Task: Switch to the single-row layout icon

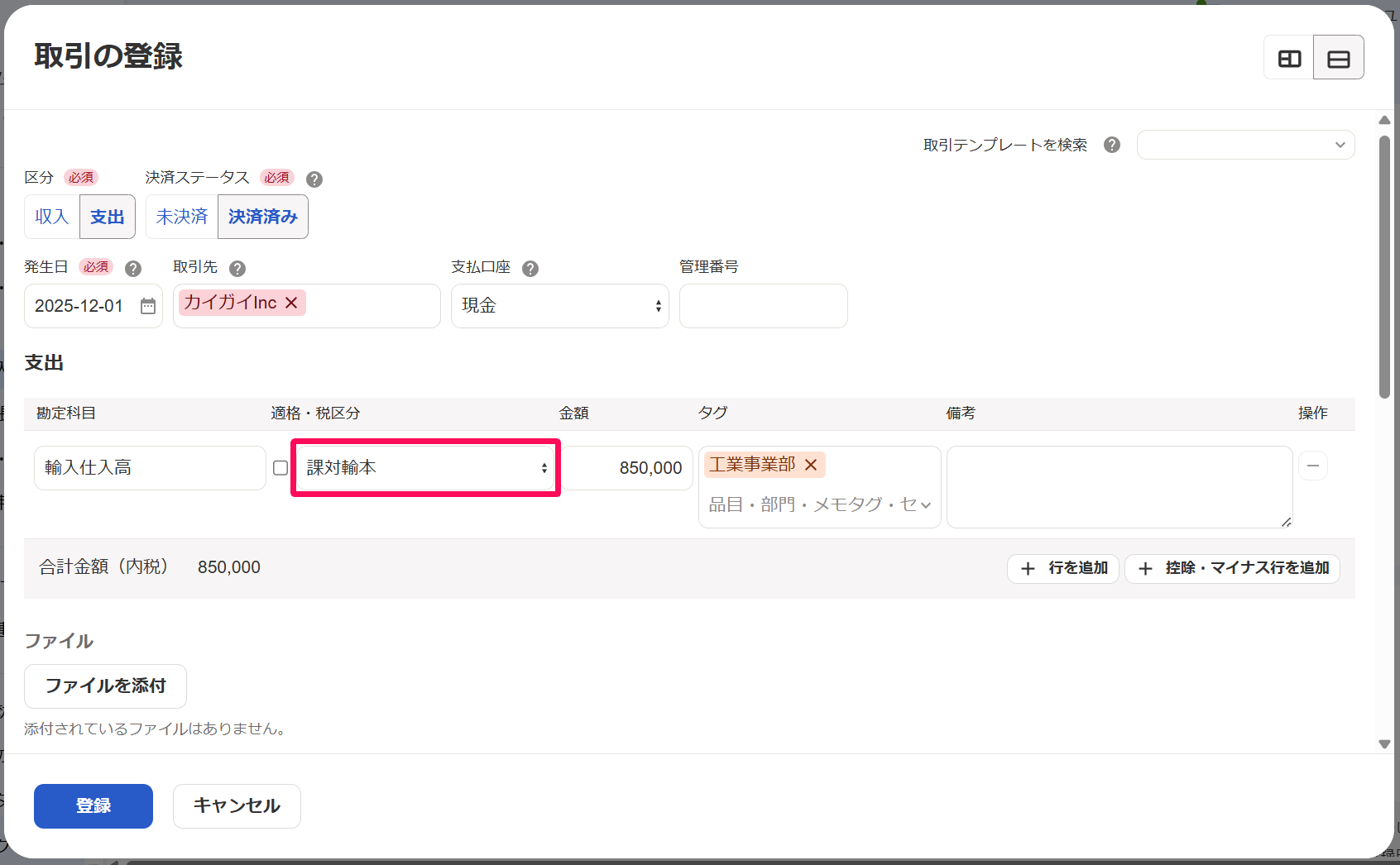Action: [1339, 58]
